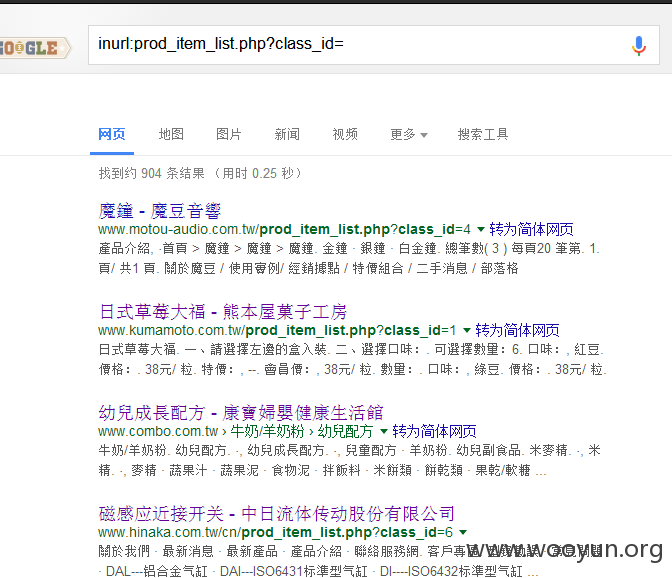Open the 幼兒成長配方 - 康寶婦嬰健康生活館 result

(240, 413)
